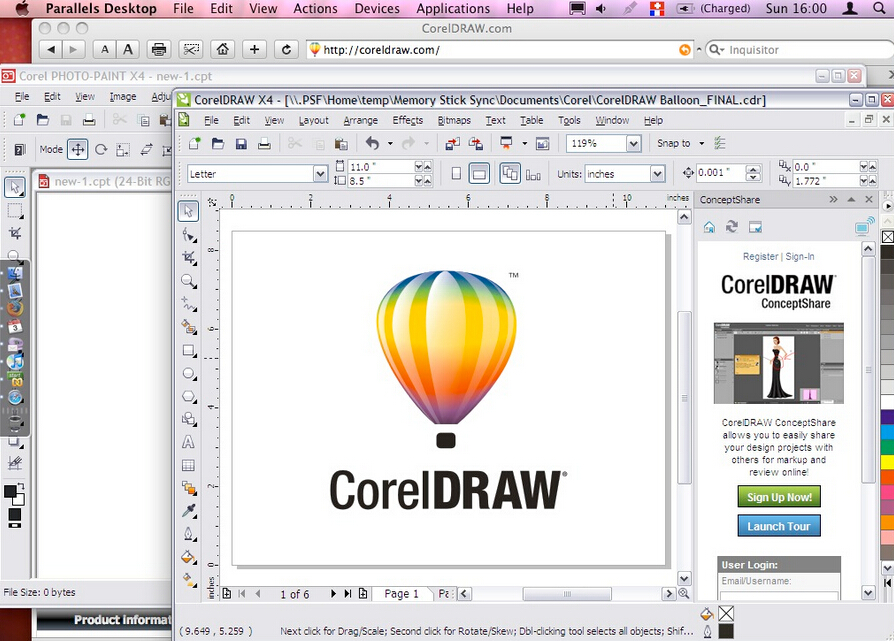Select the Text tool in the toolbox
This screenshot has height=641, width=894.
click(188, 442)
